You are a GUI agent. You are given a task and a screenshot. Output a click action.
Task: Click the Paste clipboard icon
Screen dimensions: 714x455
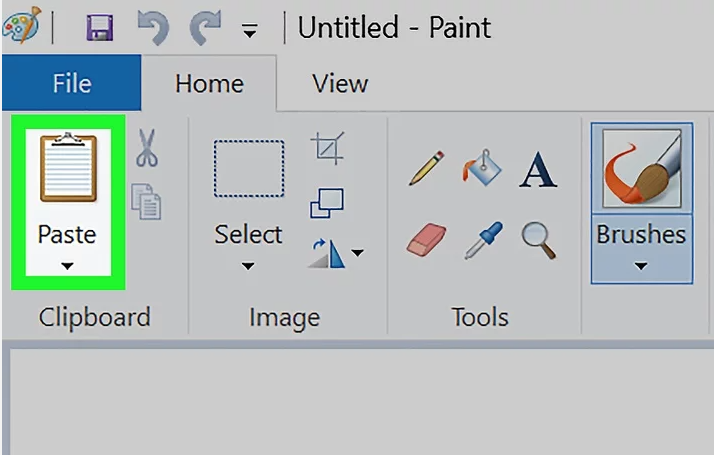coord(68,169)
